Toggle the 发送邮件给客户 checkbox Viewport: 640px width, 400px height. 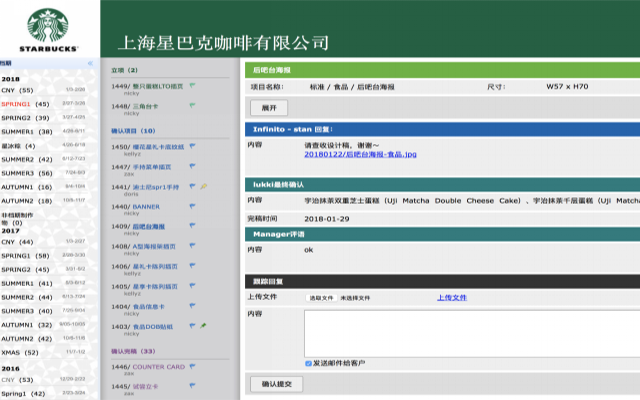(x=308, y=363)
